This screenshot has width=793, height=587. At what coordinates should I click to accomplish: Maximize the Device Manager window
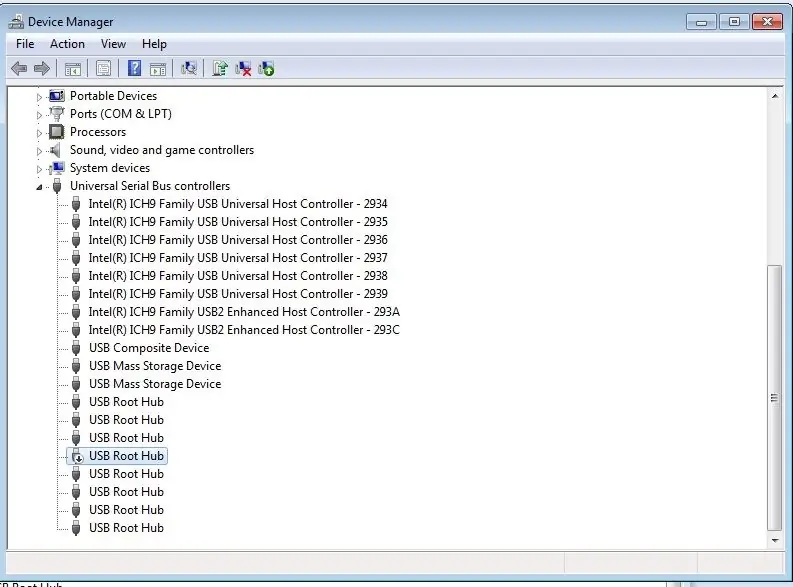[x=734, y=22]
